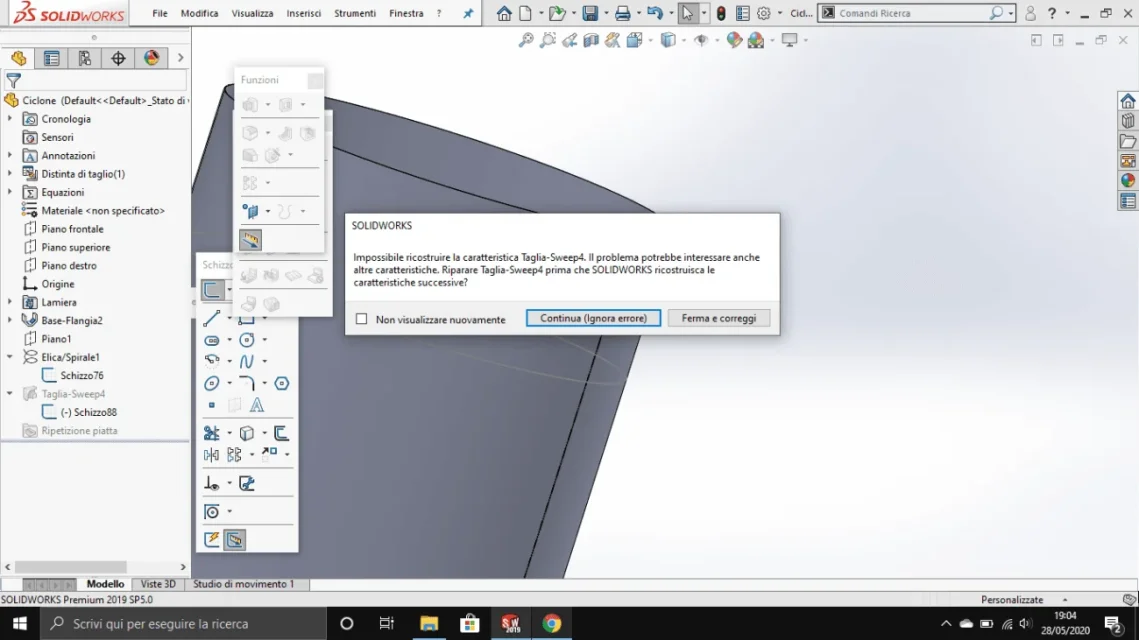Screen dimensions: 1139x640
Task: Show more manager tabs with chevron
Action: (x=180, y=58)
